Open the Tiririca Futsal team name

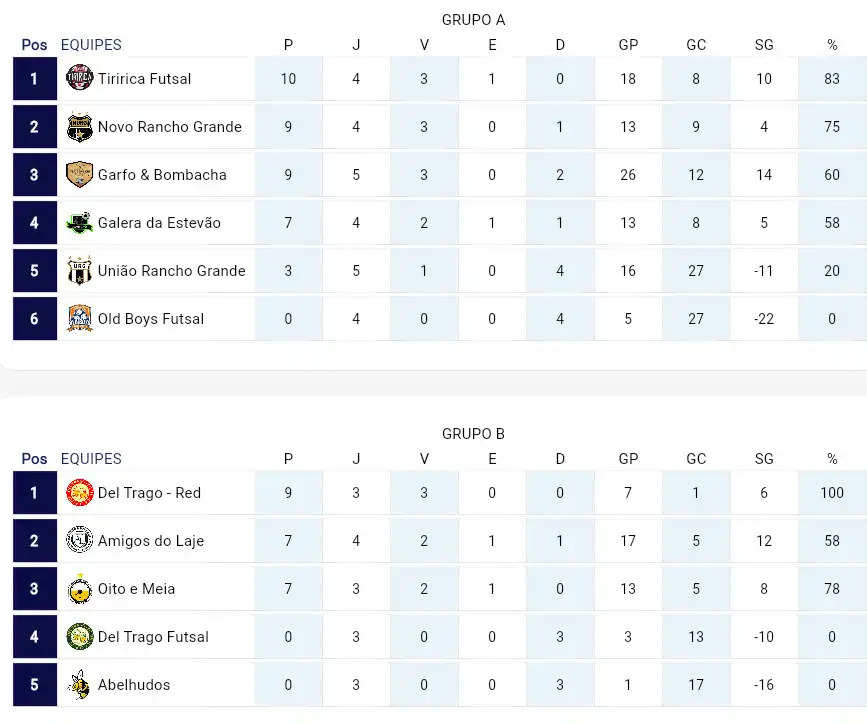(x=144, y=79)
